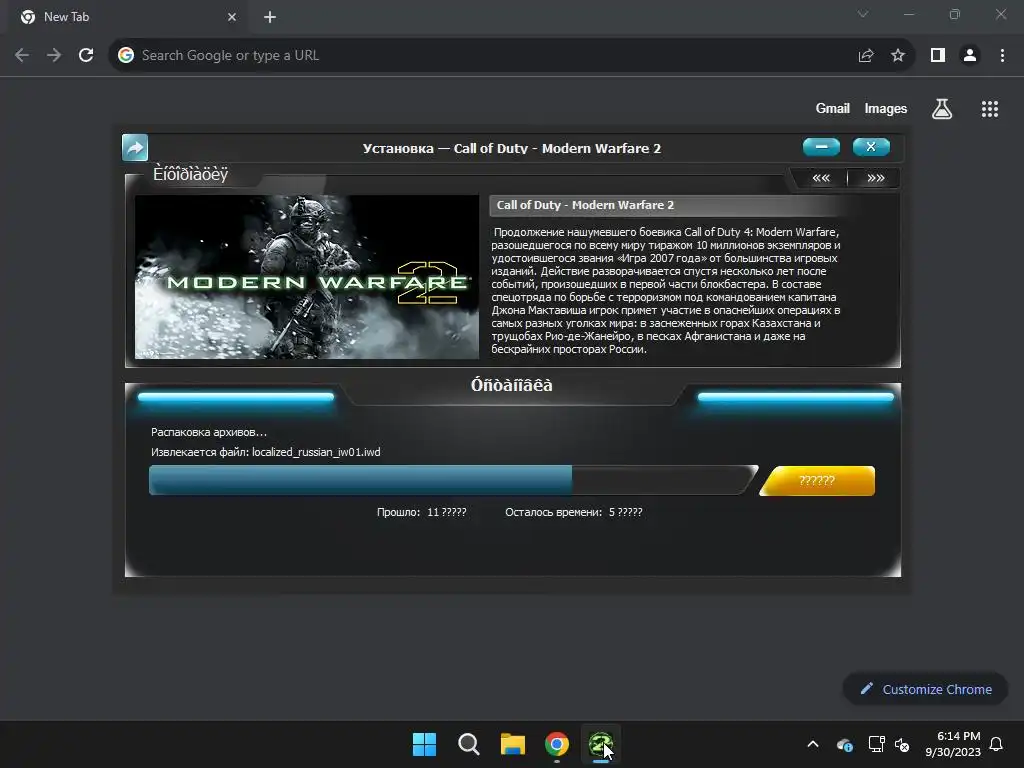This screenshot has height=768, width=1024.
Task: Open the Images link
Action: coord(886,108)
